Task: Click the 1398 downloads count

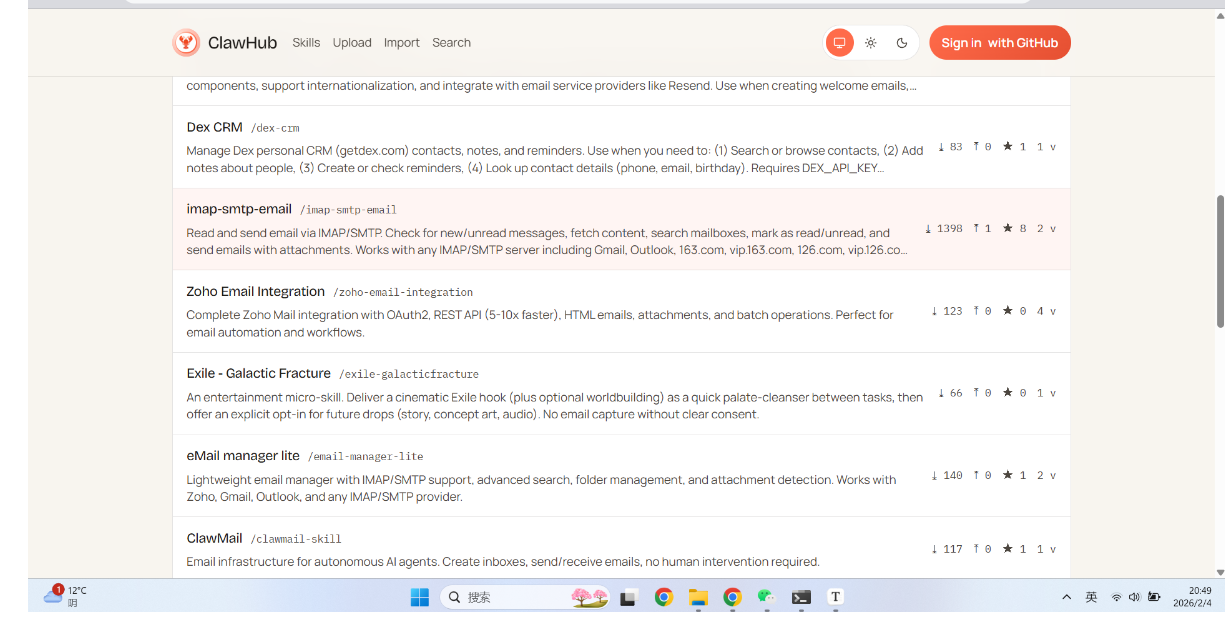Action: (950, 229)
